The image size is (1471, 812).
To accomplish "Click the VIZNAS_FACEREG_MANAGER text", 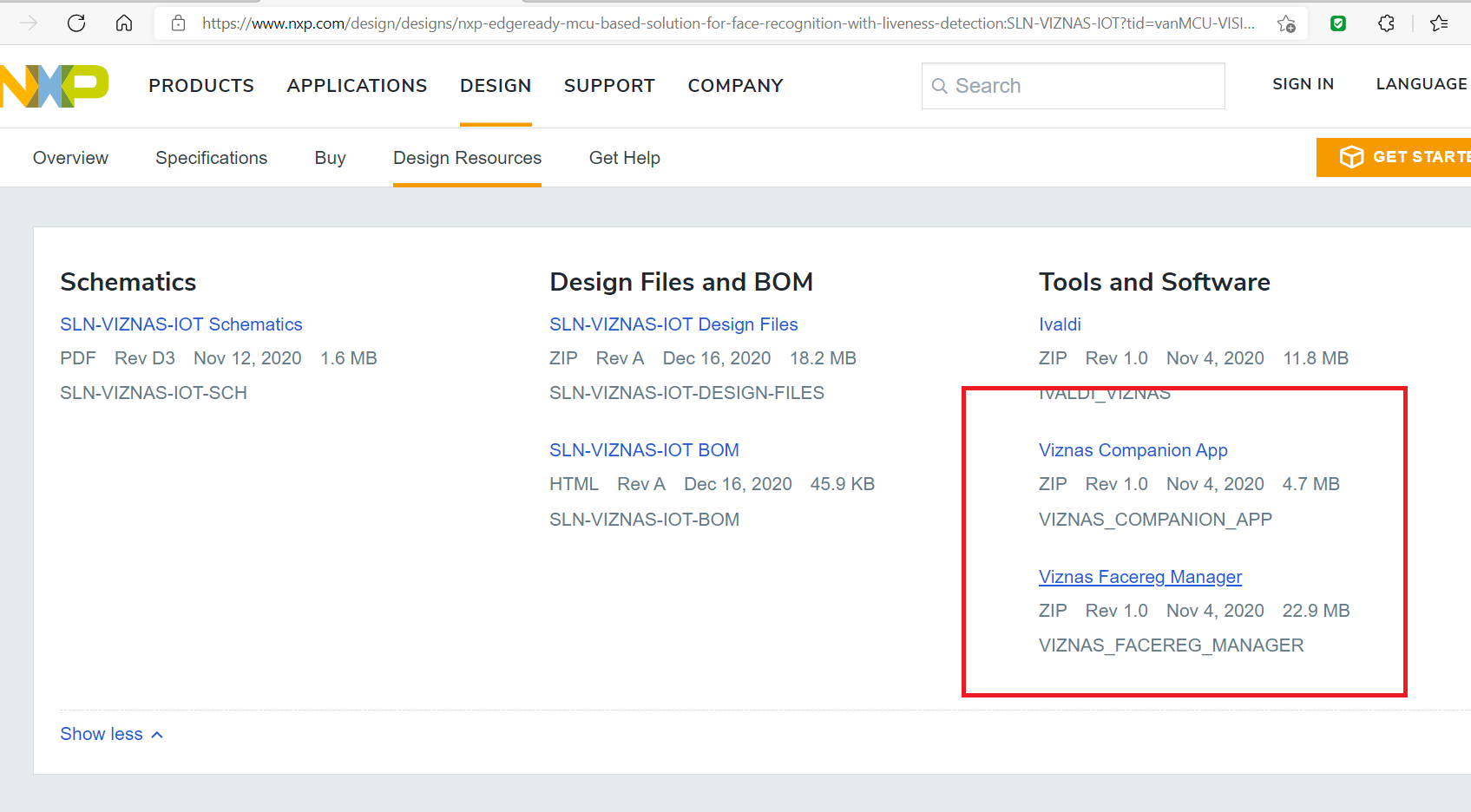I will click(x=1171, y=645).
